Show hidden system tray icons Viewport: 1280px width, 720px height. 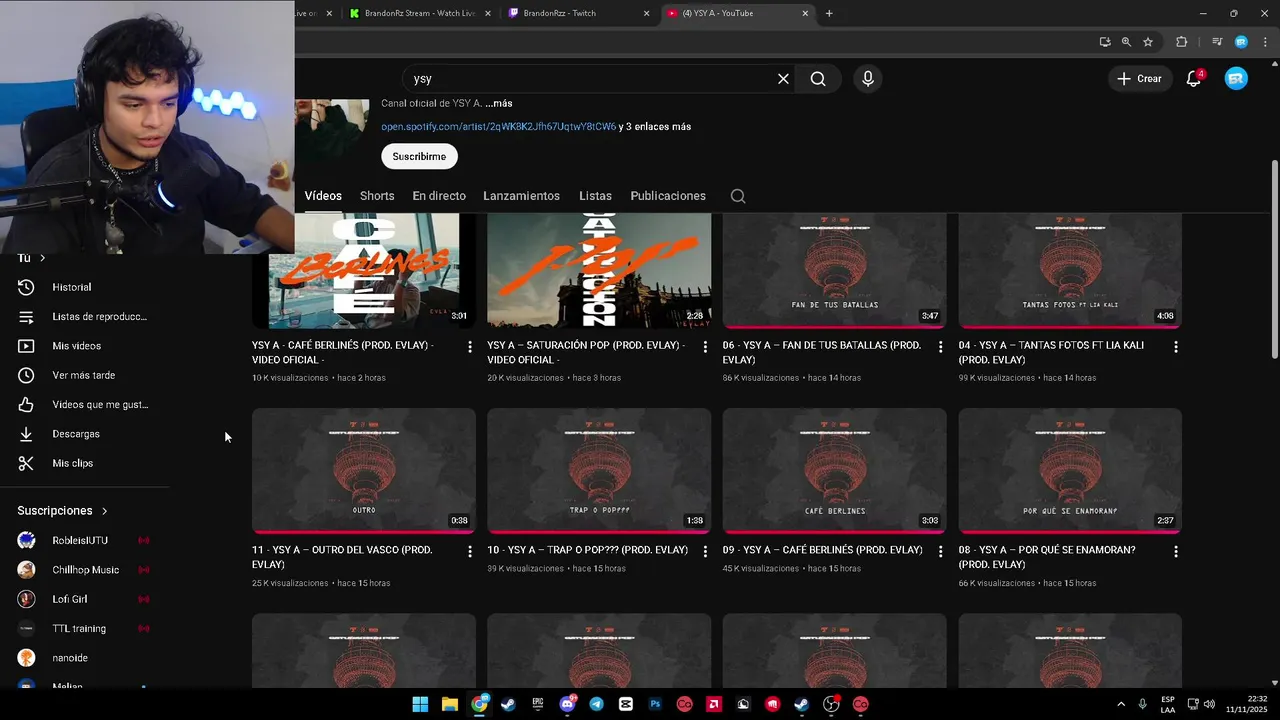(x=1120, y=704)
